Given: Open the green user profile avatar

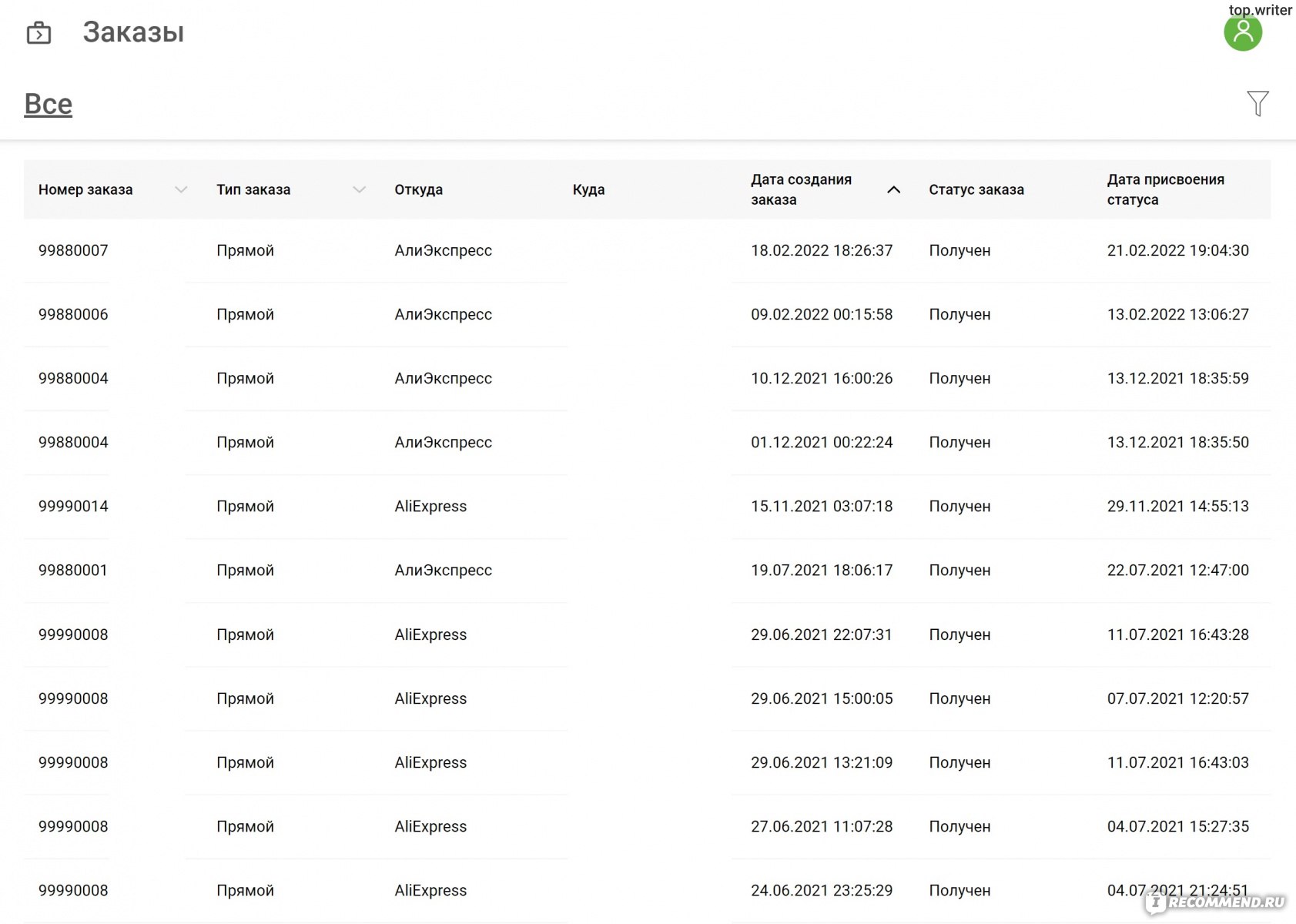Looking at the screenshot, I should [x=1243, y=32].
